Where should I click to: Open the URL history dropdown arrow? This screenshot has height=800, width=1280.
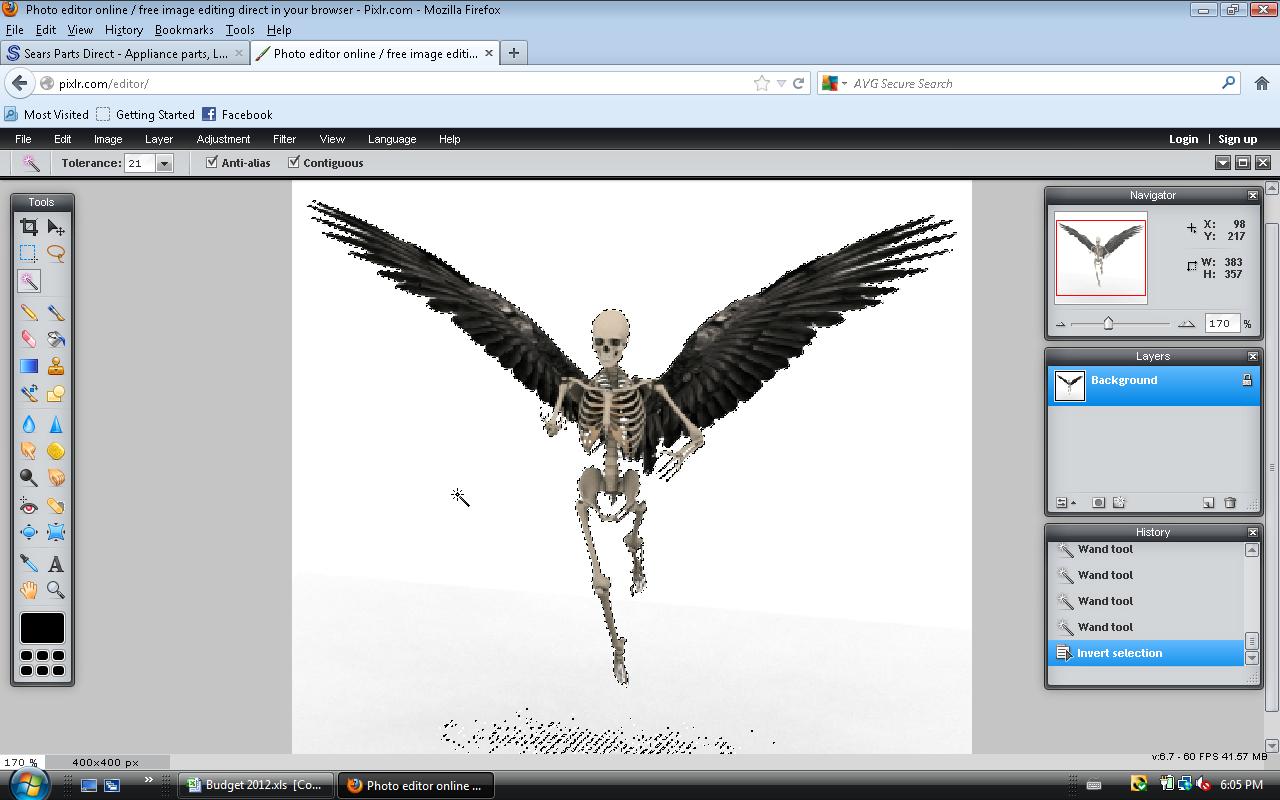[x=781, y=84]
